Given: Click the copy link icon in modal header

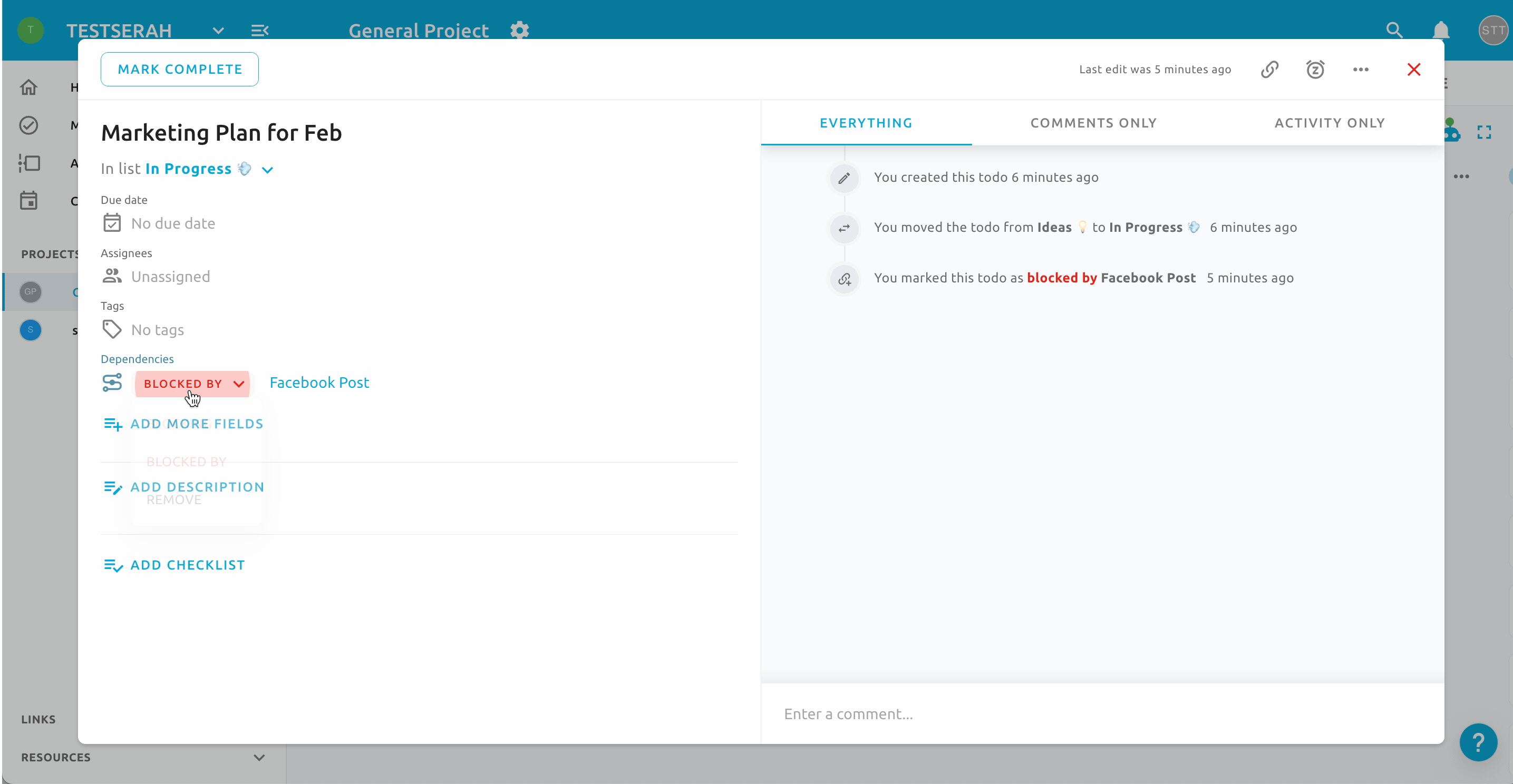Looking at the screenshot, I should click(x=1269, y=69).
